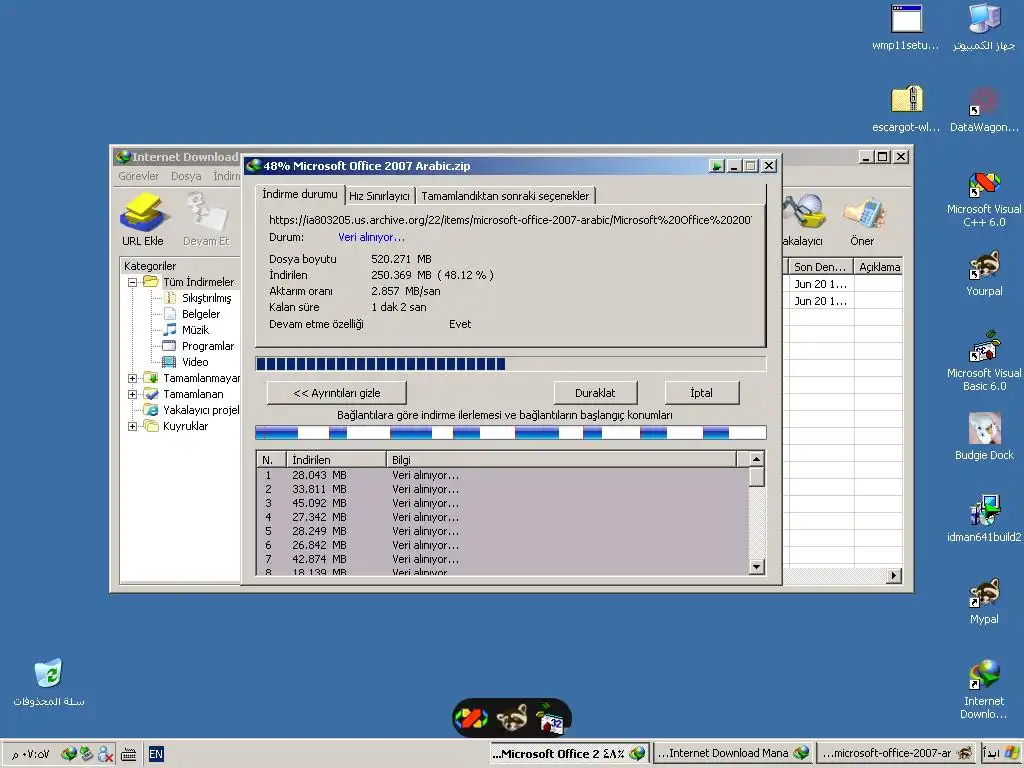Viewport: 1024px width, 768px height.
Task: Select Microsoft Visual C++ 6.0 desktop icon
Action: (984, 199)
